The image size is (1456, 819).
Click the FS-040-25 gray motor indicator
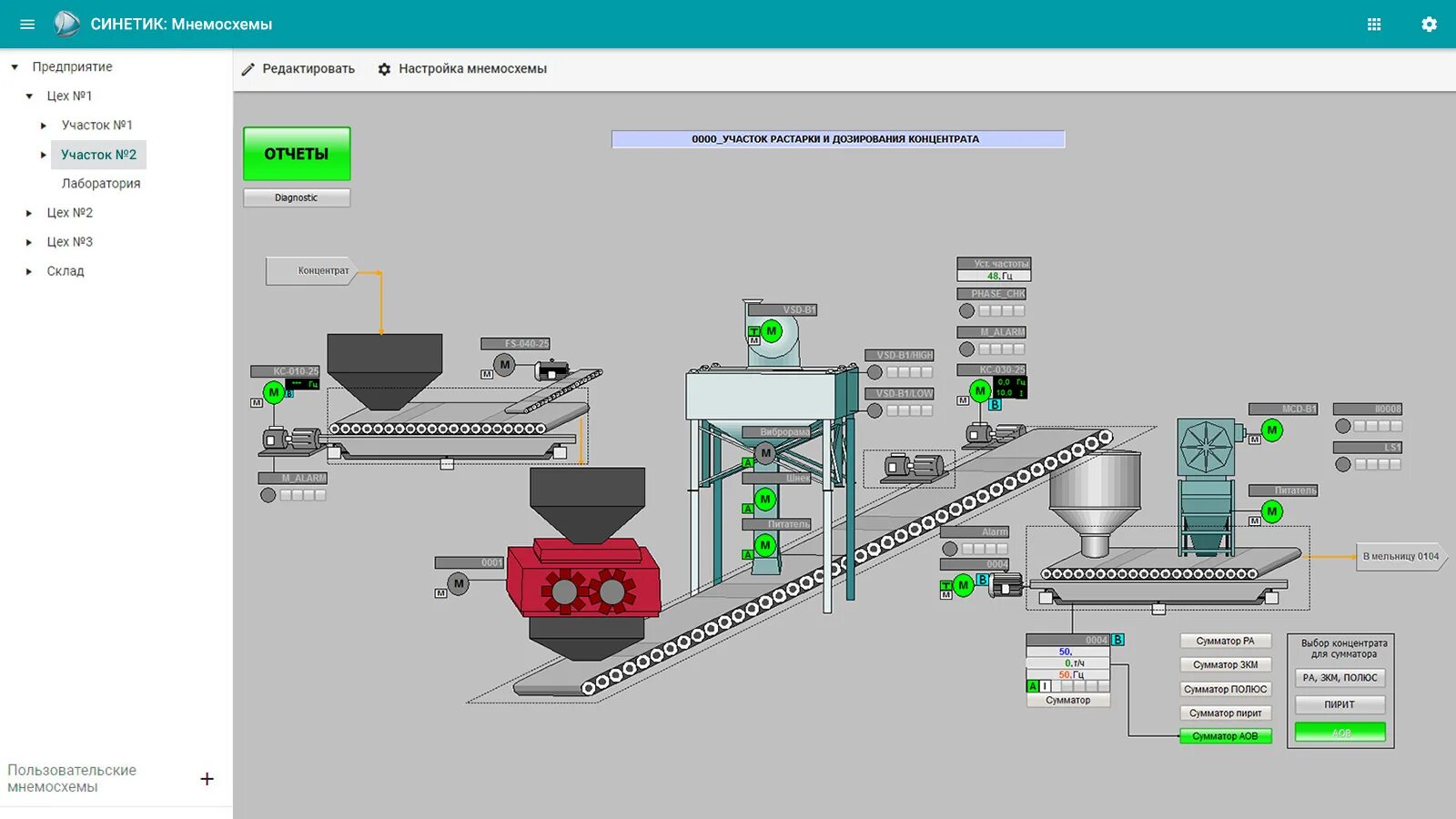(x=505, y=365)
